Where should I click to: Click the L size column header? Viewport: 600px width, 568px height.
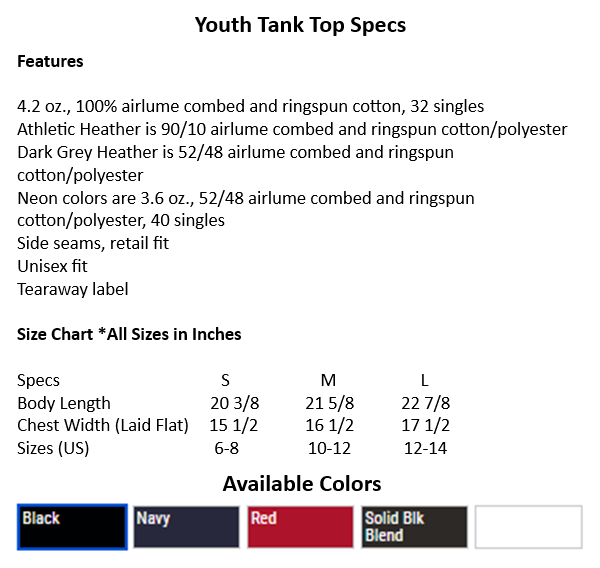click(427, 380)
